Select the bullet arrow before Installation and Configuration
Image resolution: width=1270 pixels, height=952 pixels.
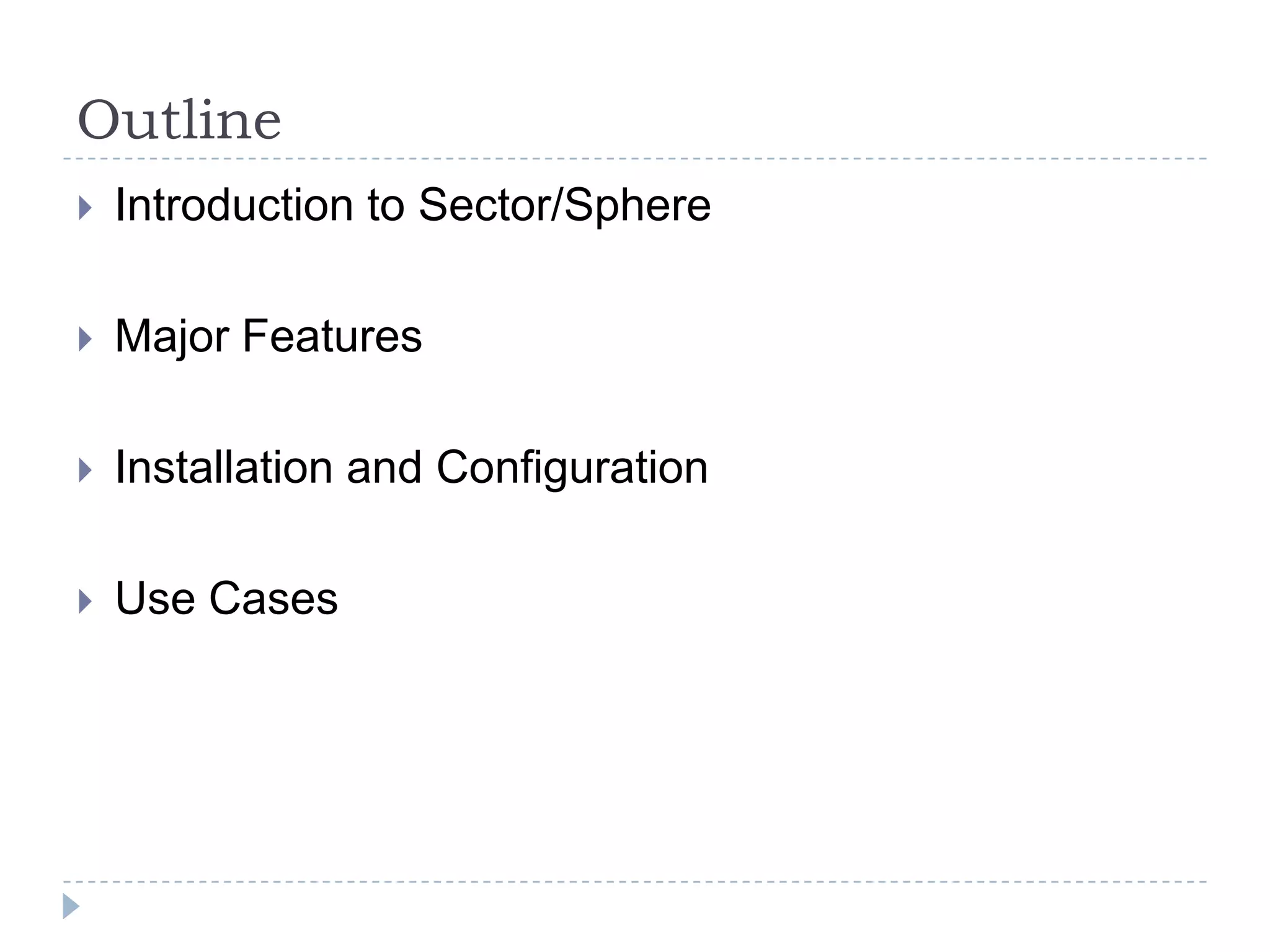pos(86,470)
